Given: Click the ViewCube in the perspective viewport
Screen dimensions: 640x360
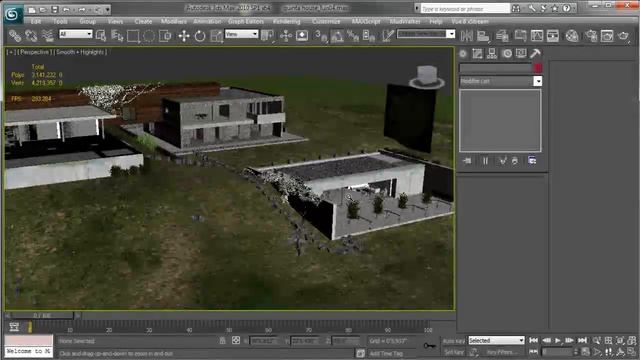Looking at the screenshot, I should (427, 77).
